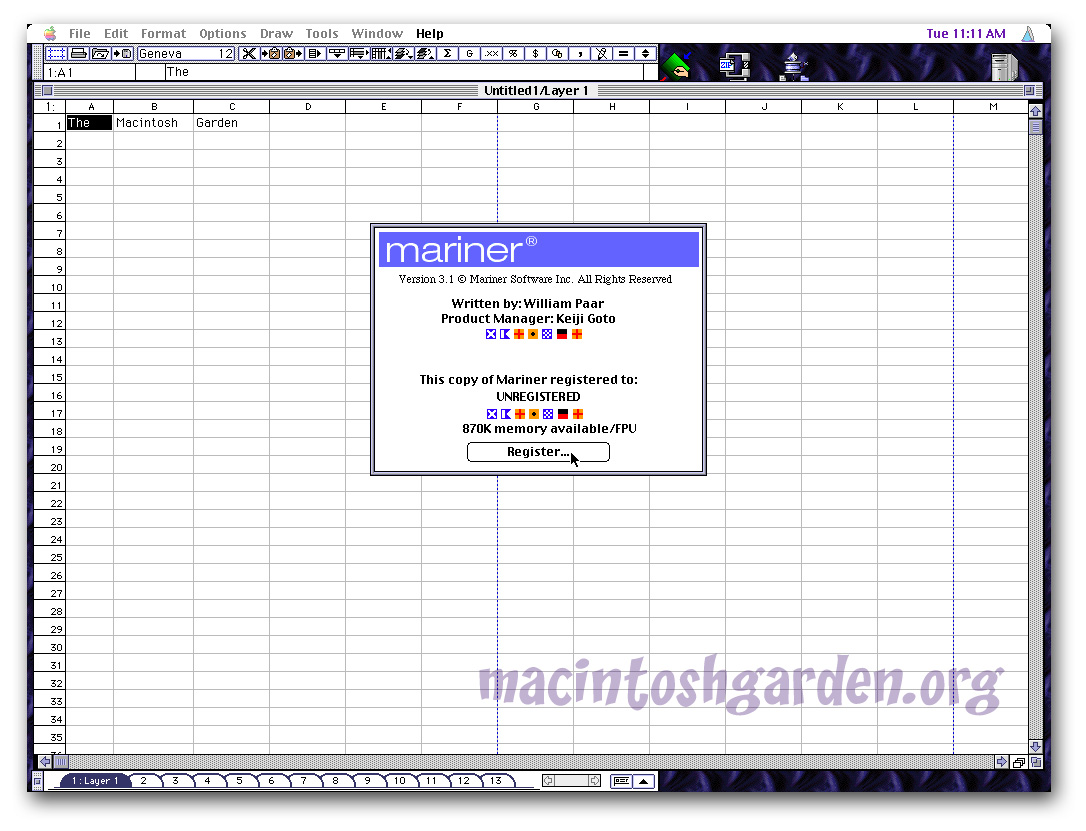This screenshot has height=831, width=1086.
Task: Apply comma number format
Action: pyautogui.click(x=580, y=53)
